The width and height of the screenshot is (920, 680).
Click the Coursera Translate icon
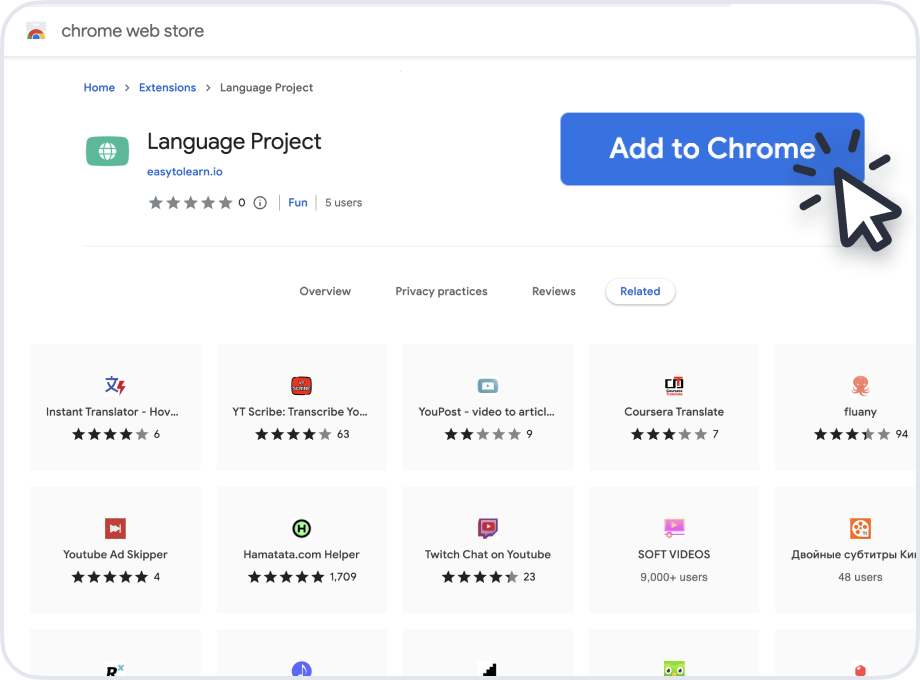click(674, 385)
